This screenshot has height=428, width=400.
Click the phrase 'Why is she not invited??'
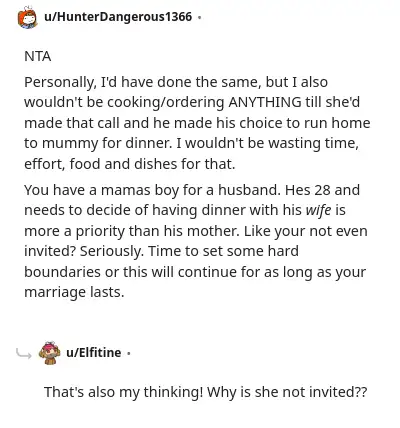point(287,392)
